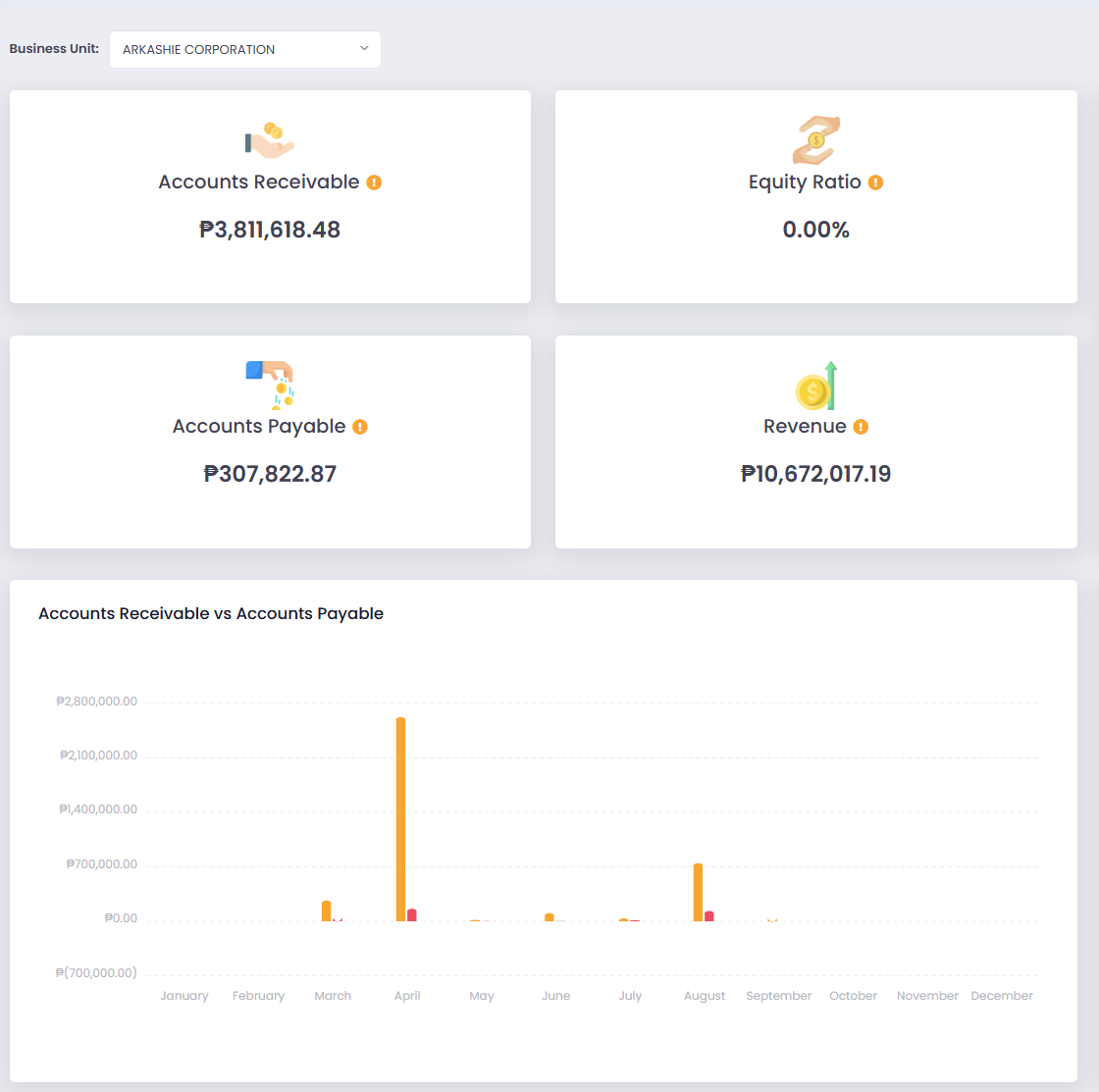Click the ₱3,811,618.48 receivable amount

[270, 230]
